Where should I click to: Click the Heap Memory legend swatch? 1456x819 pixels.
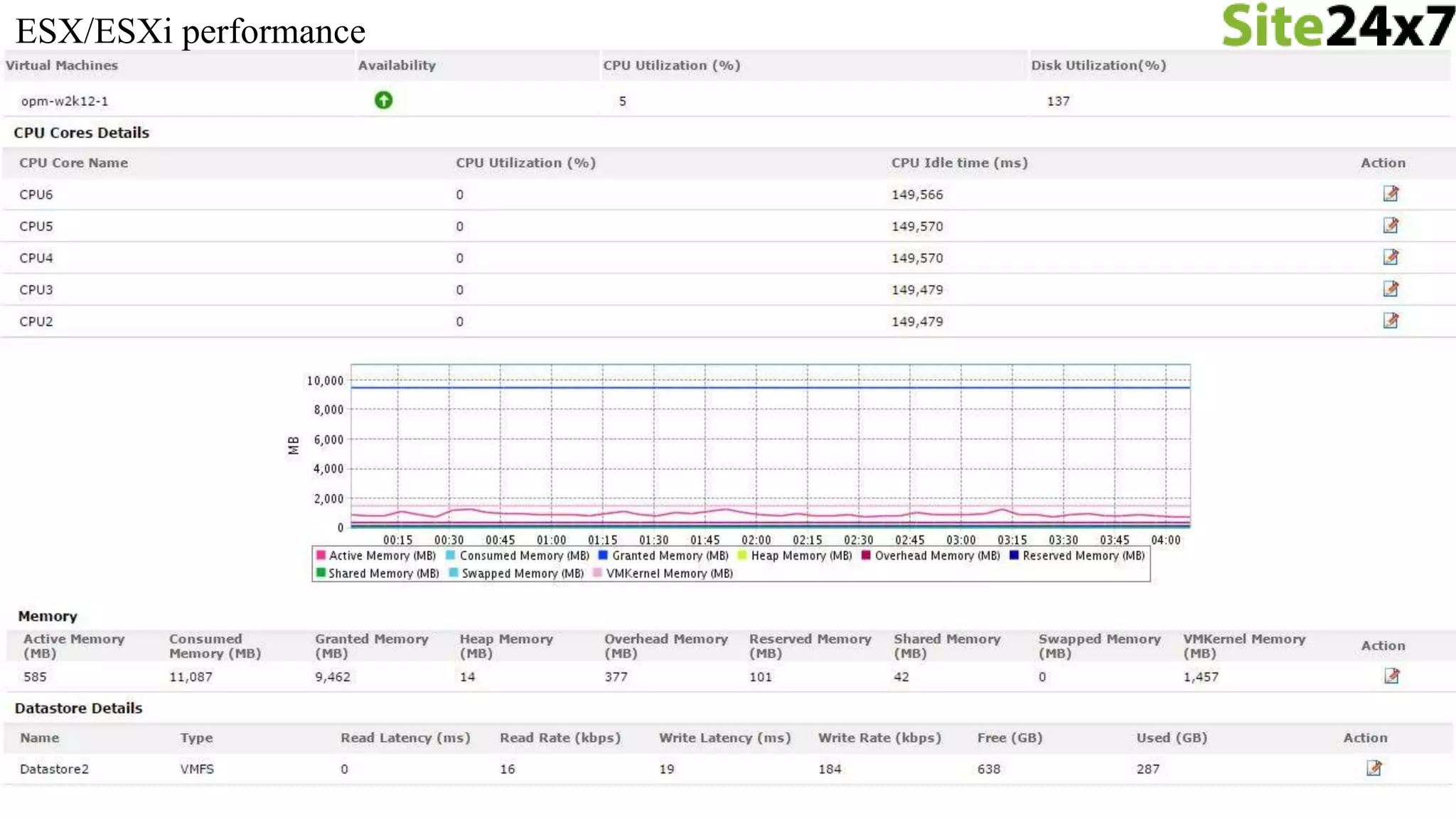(742, 555)
